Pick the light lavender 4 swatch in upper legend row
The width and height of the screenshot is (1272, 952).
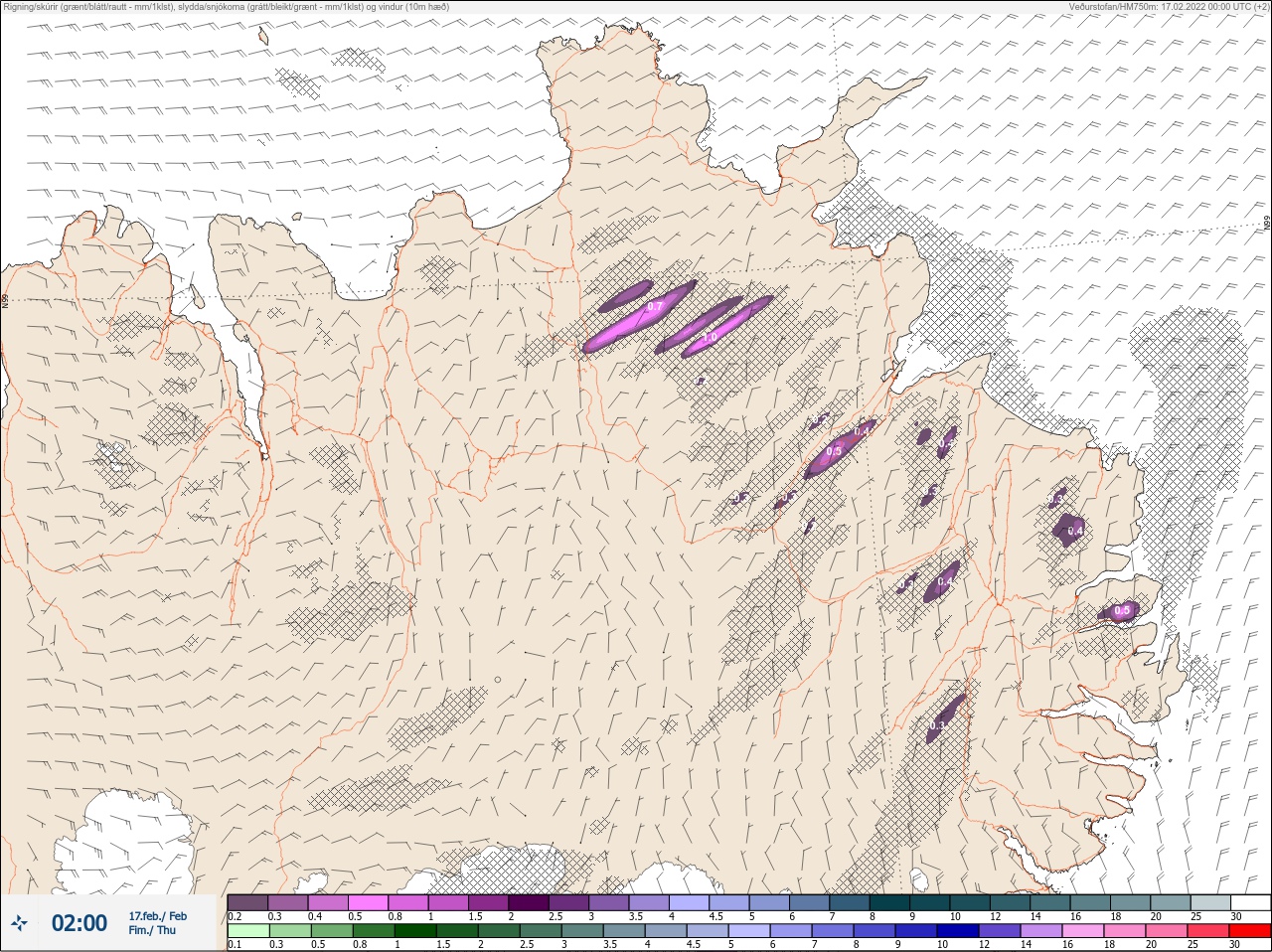[x=689, y=902]
